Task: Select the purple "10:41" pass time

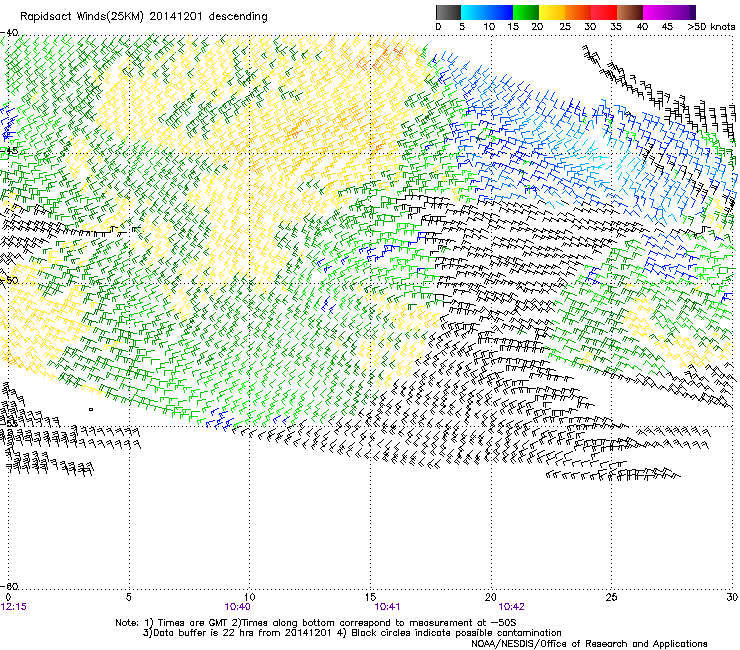Action: tap(387, 607)
